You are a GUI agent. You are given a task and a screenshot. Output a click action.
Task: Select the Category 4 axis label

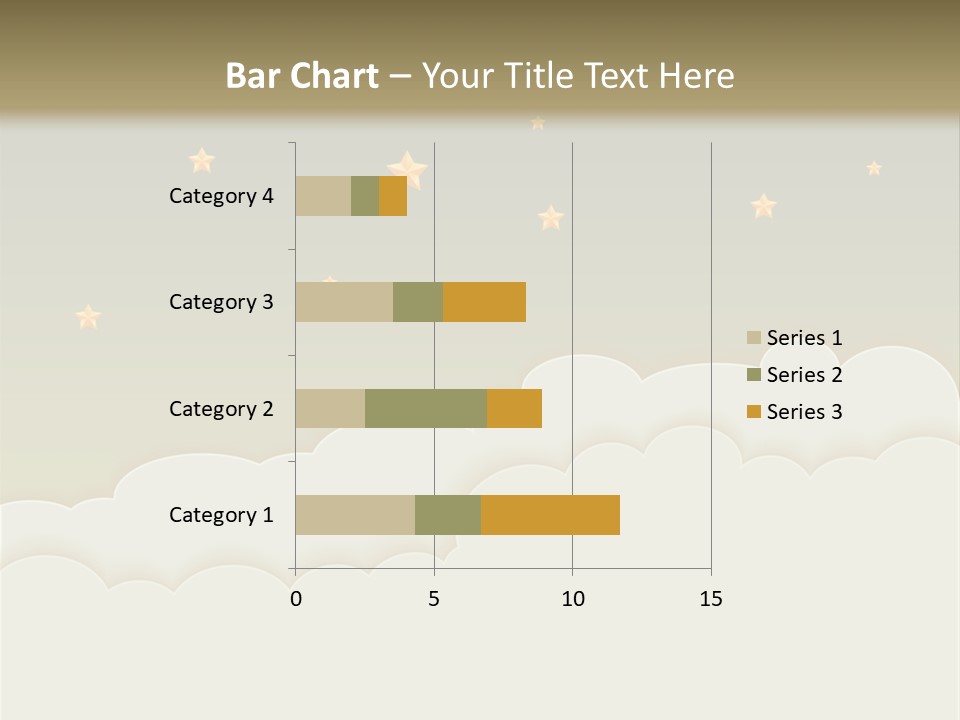(x=221, y=196)
